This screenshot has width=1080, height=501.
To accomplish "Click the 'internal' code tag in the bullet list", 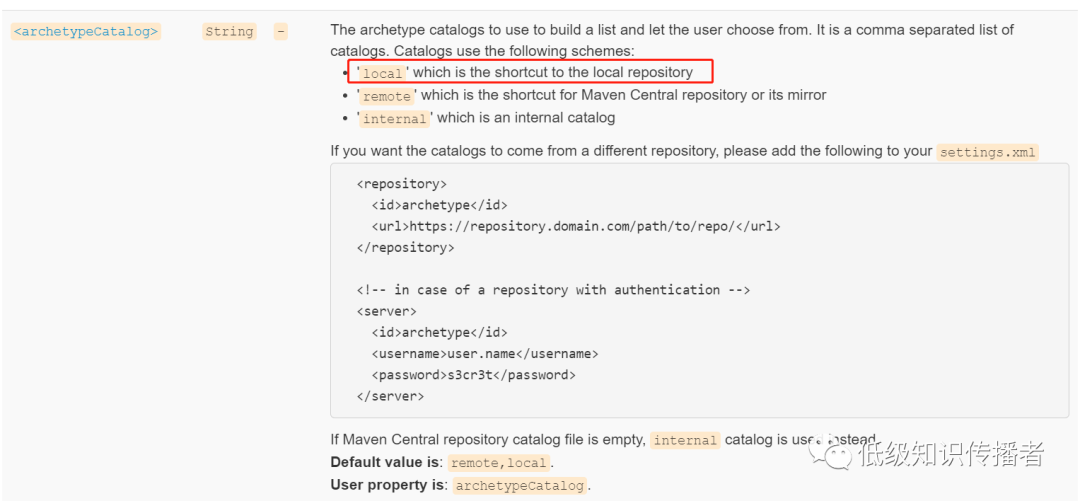I will point(394,118).
